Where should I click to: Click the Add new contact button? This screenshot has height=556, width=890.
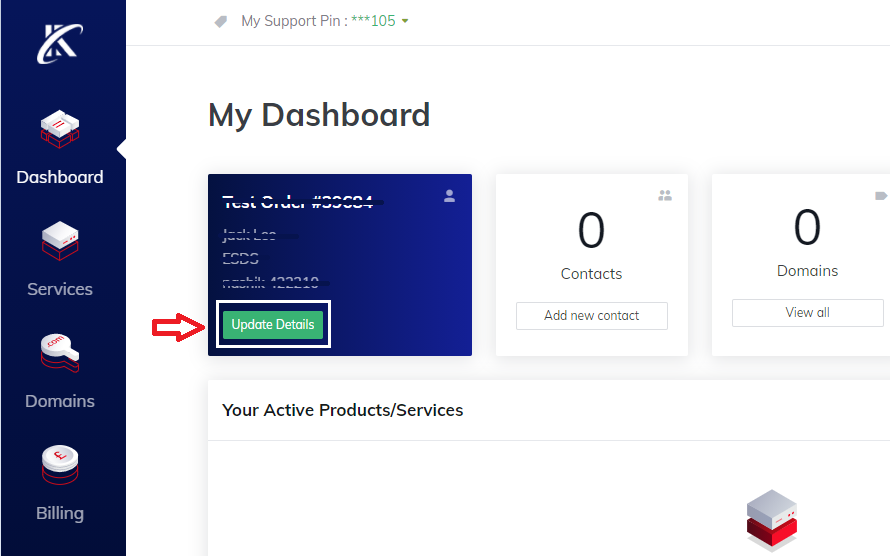(592, 315)
